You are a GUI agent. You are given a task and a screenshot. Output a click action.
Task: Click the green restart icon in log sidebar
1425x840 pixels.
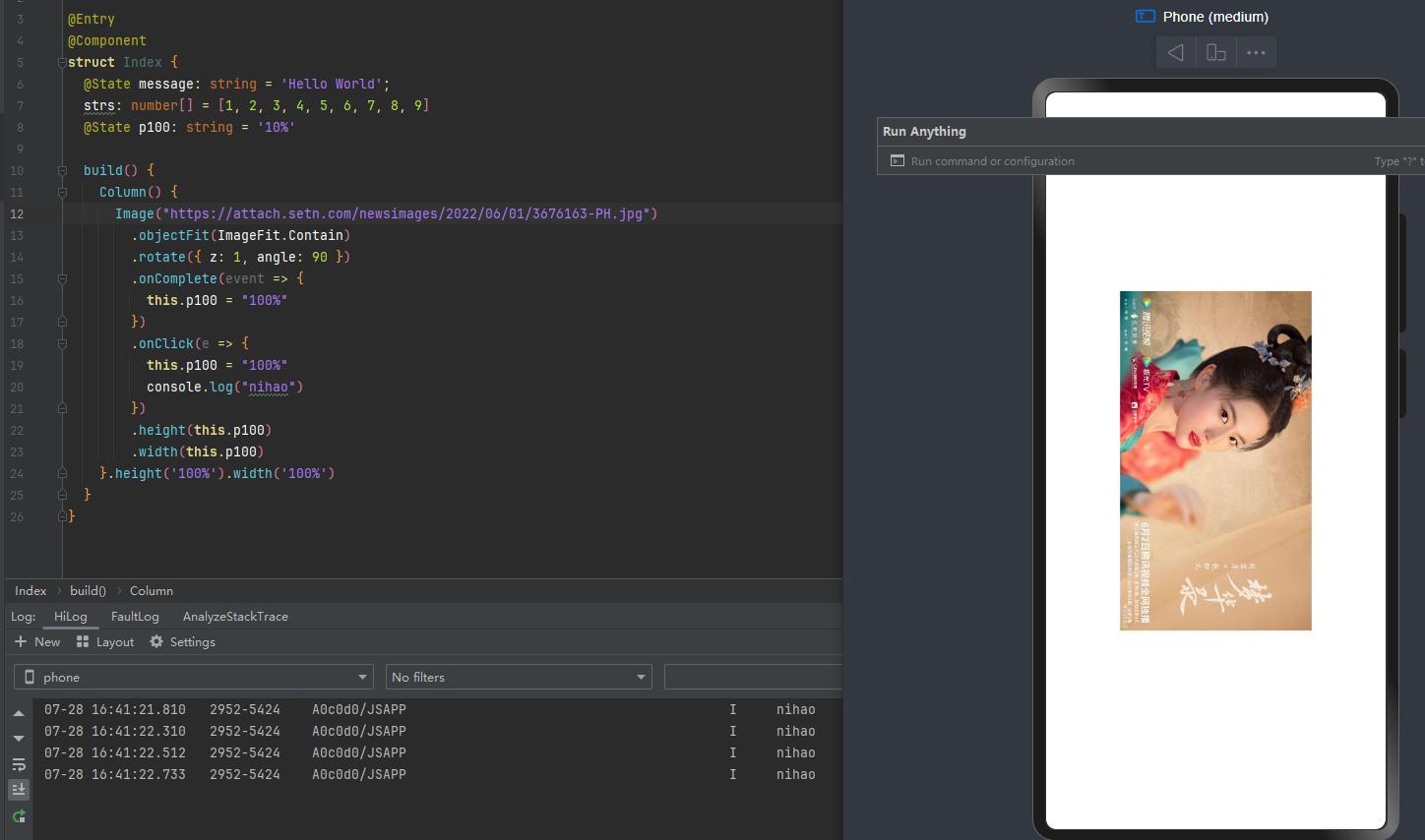tap(19, 816)
